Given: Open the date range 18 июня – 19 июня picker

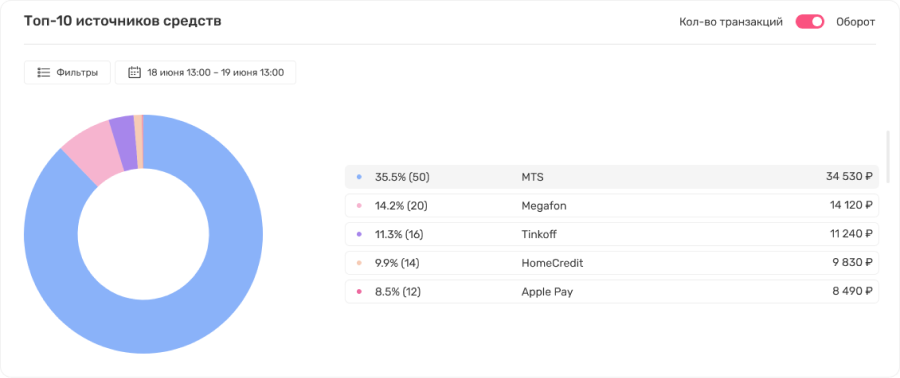Looking at the screenshot, I should pos(205,73).
